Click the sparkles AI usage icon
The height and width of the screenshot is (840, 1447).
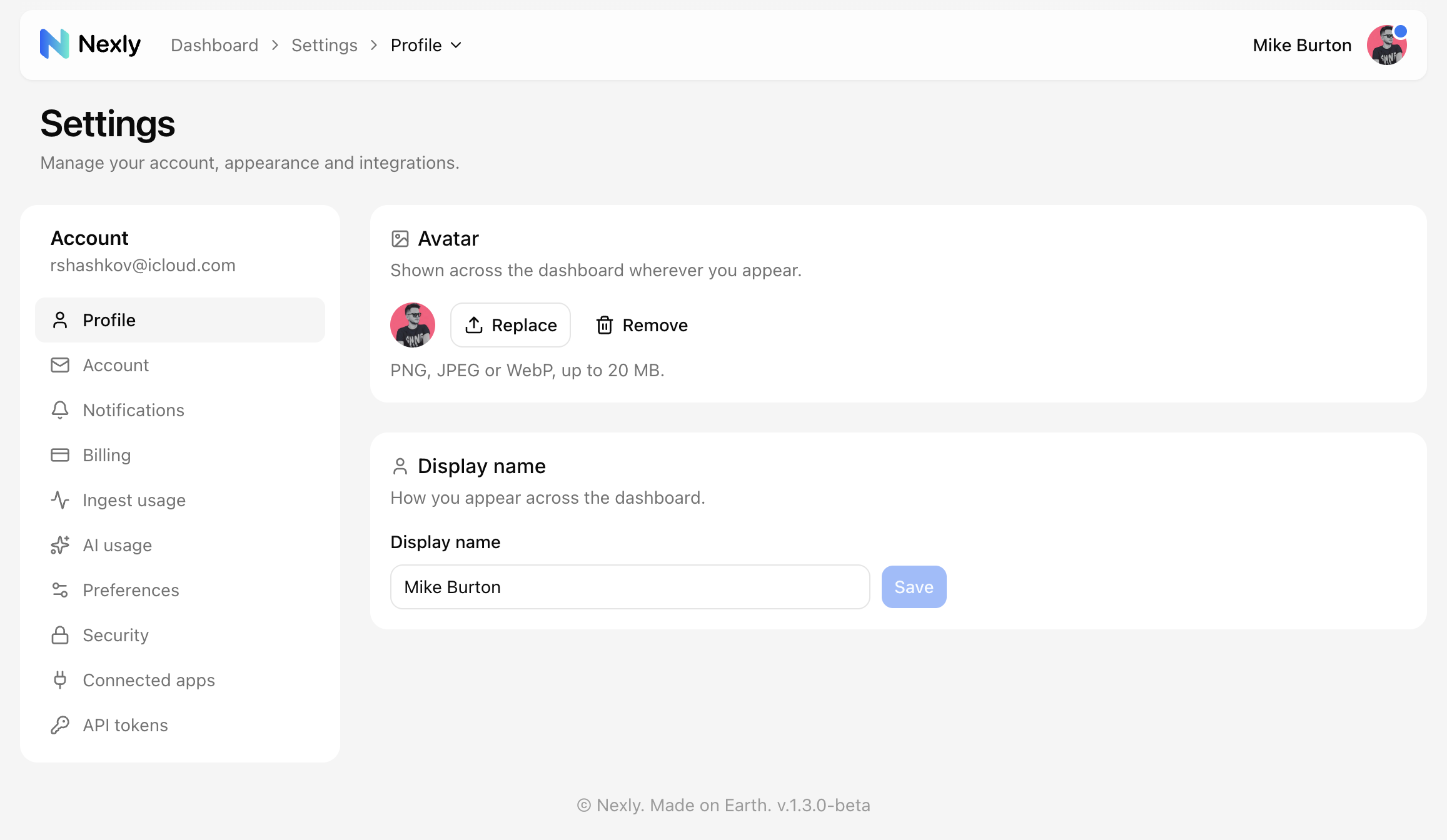(60, 545)
